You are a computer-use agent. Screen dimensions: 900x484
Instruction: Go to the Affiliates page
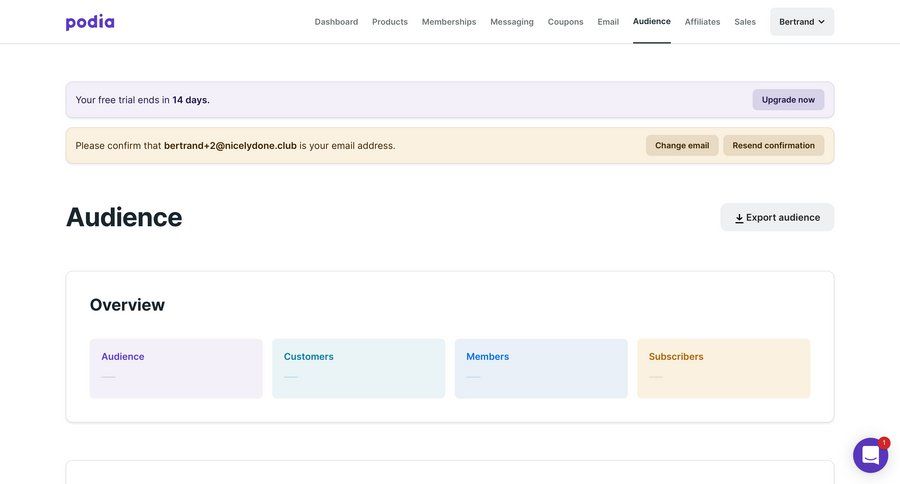(702, 22)
